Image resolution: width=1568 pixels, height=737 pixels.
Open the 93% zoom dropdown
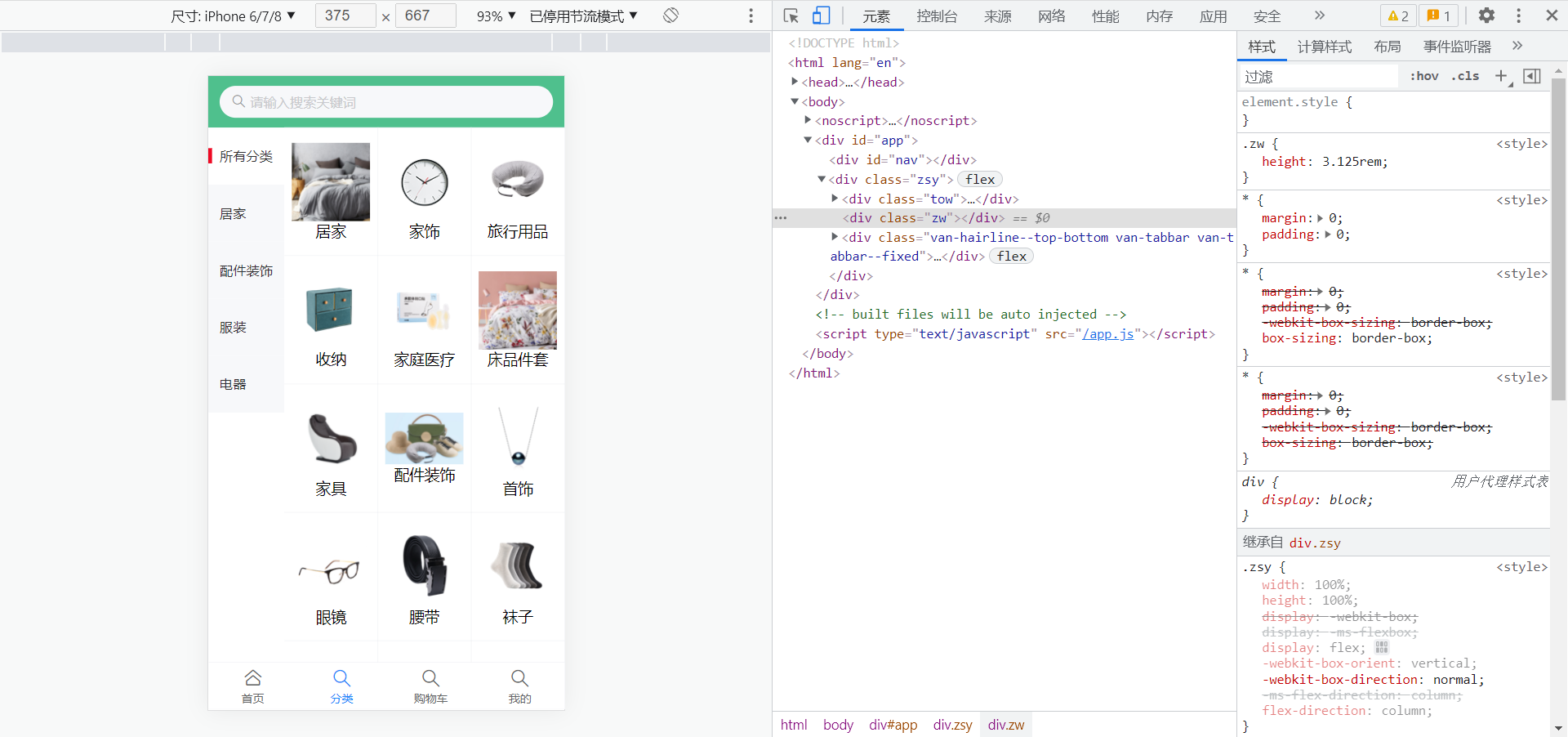point(497,16)
